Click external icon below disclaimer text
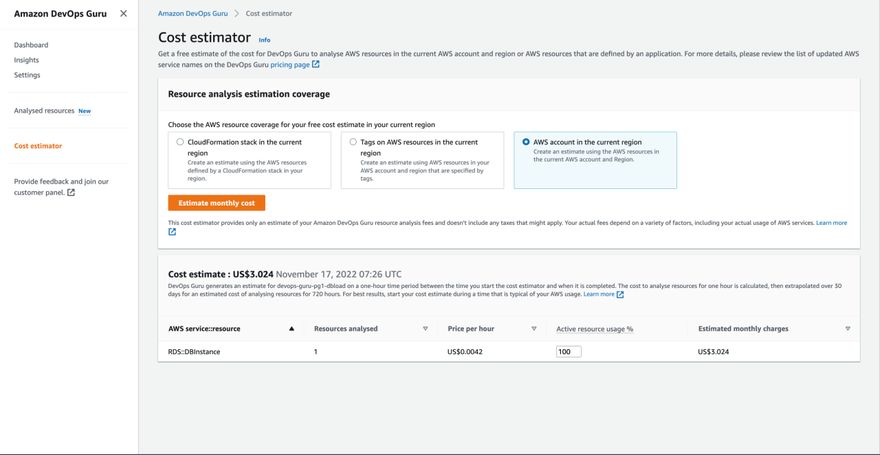Image resolution: width=880 pixels, height=455 pixels. pyautogui.click(x=172, y=231)
